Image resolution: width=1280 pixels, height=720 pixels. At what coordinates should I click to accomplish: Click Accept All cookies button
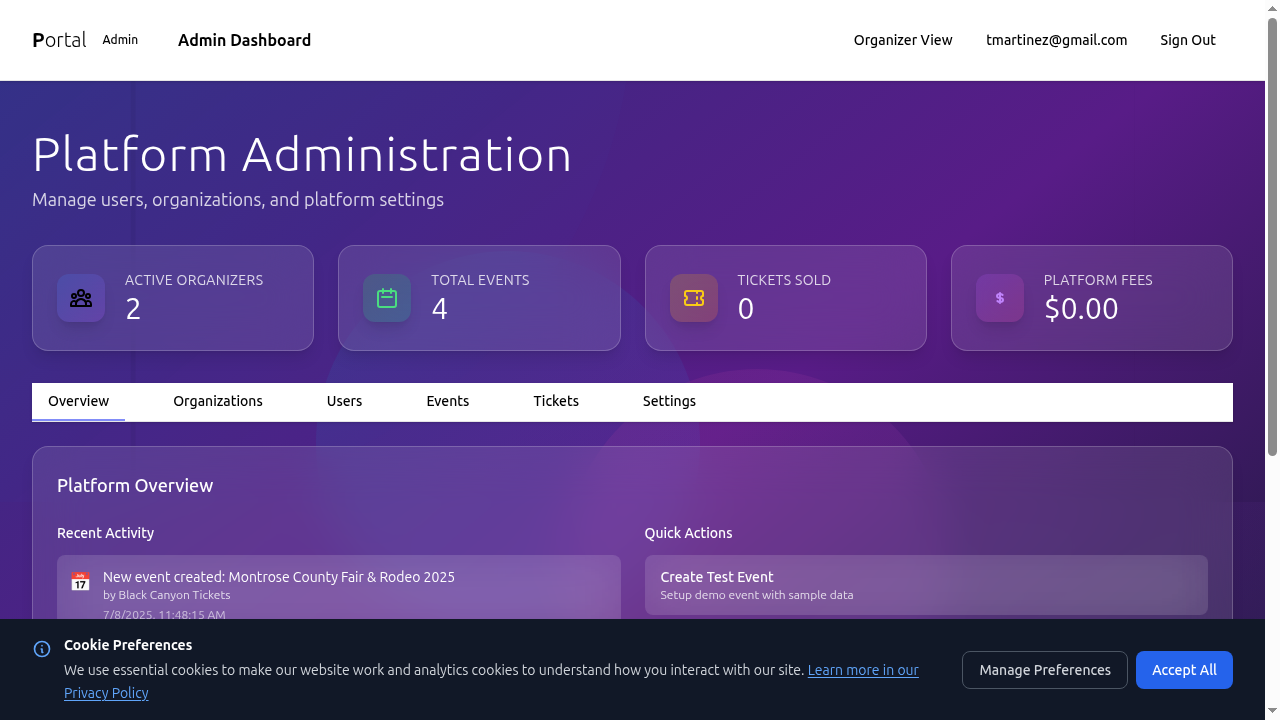click(x=1184, y=670)
